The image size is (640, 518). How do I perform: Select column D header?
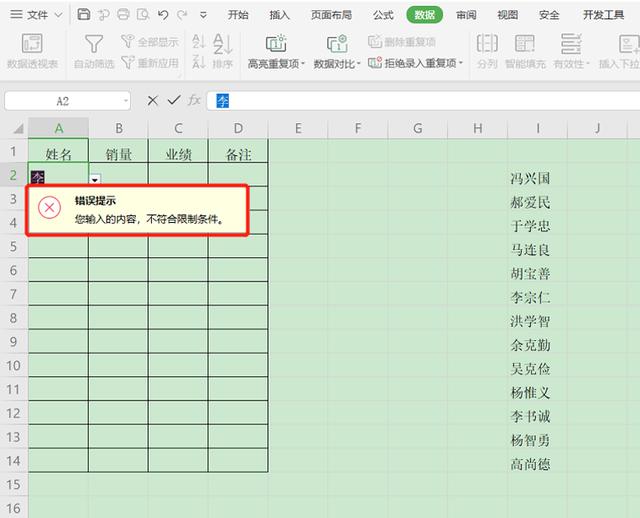click(238, 128)
